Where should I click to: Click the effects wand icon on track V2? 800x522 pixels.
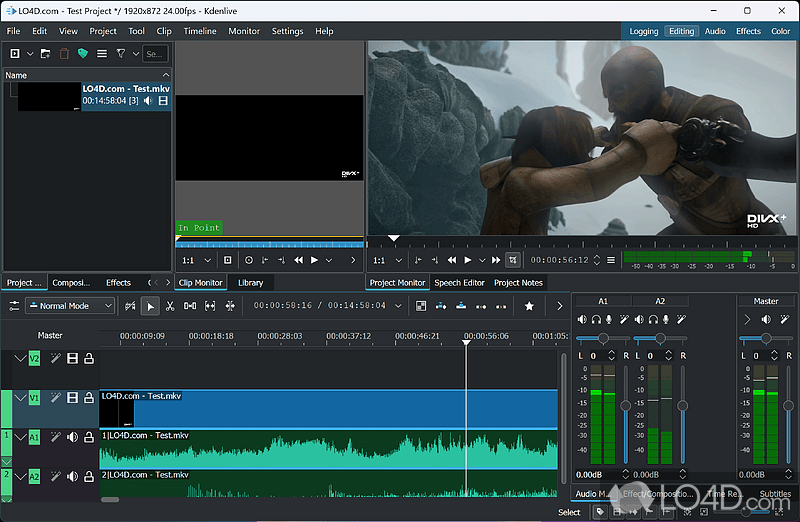[56, 358]
